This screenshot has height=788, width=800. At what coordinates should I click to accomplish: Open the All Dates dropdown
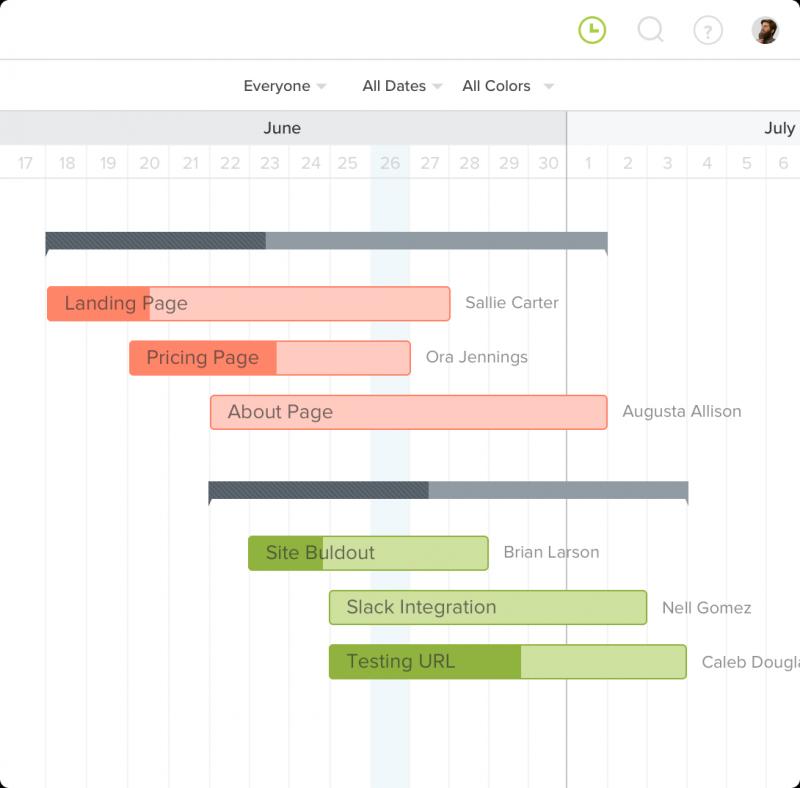pyautogui.click(x=402, y=86)
